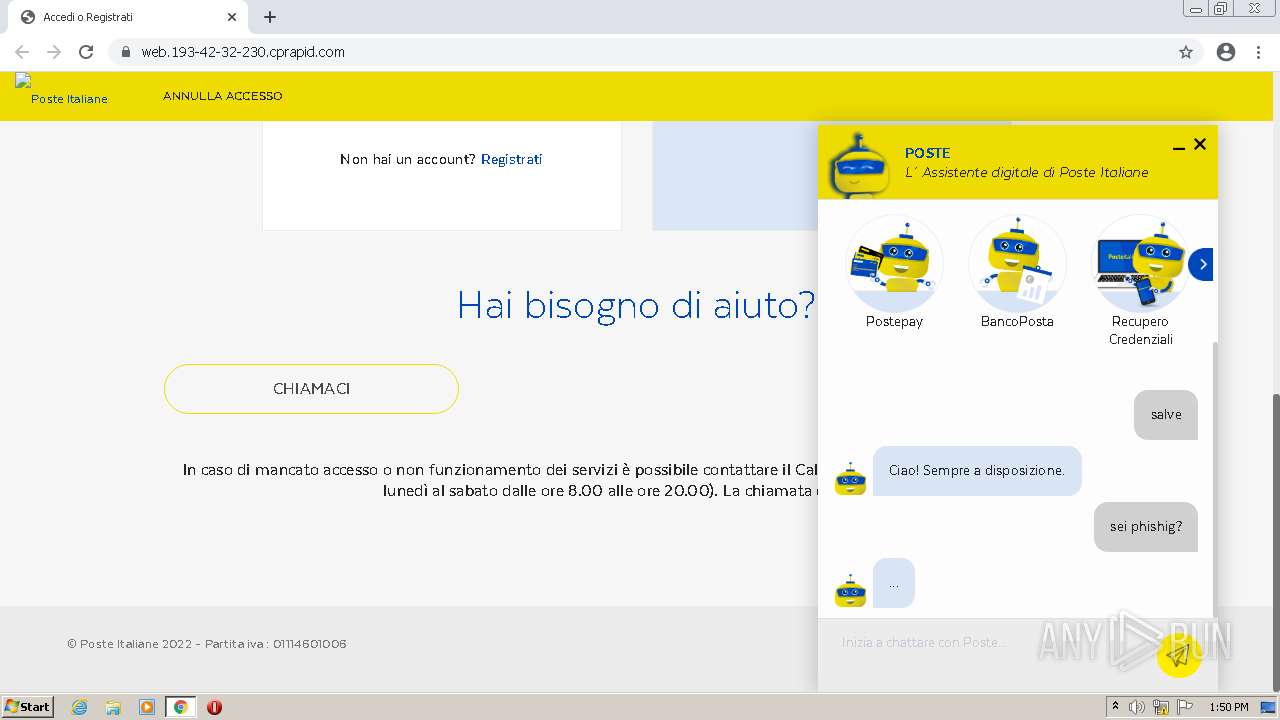Select the 'Accedi o Registrati' tab

point(128,17)
